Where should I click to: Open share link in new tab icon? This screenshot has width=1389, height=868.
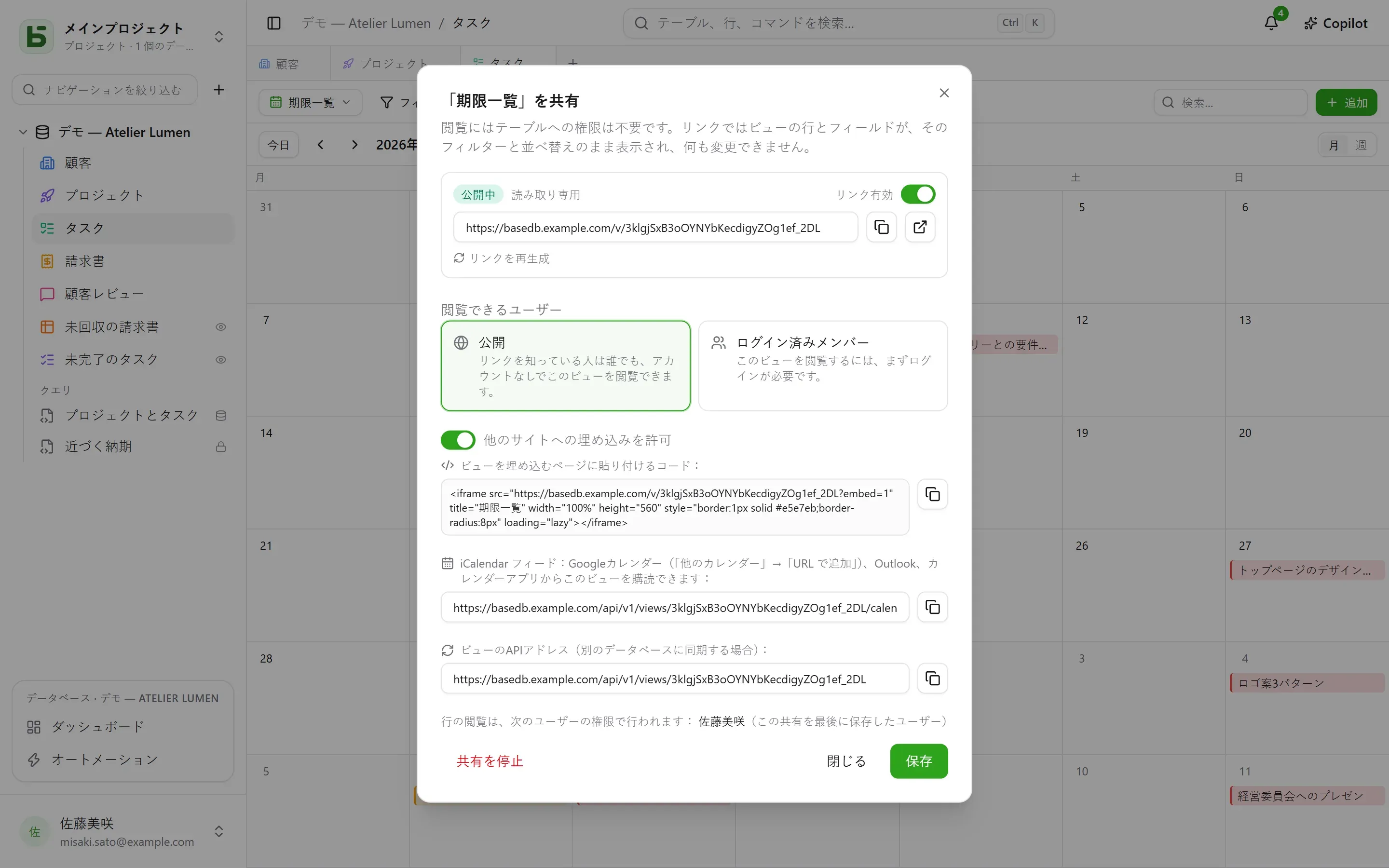(x=920, y=227)
